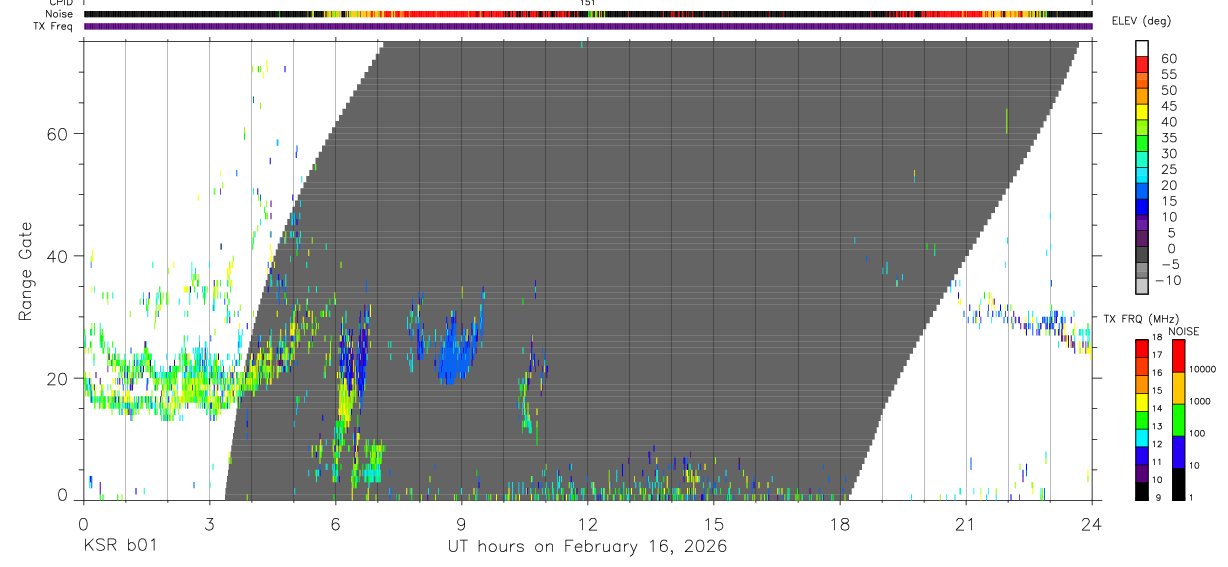Pick the blue swatch in NOISE colorbar
Image resolution: width=1228 pixels, height=567 pixels.
tap(1179, 451)
